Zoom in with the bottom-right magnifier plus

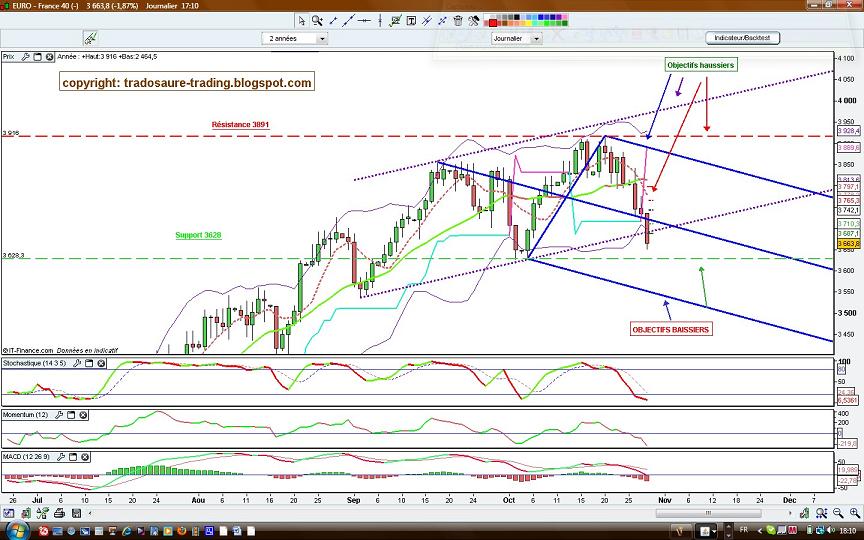855,514
